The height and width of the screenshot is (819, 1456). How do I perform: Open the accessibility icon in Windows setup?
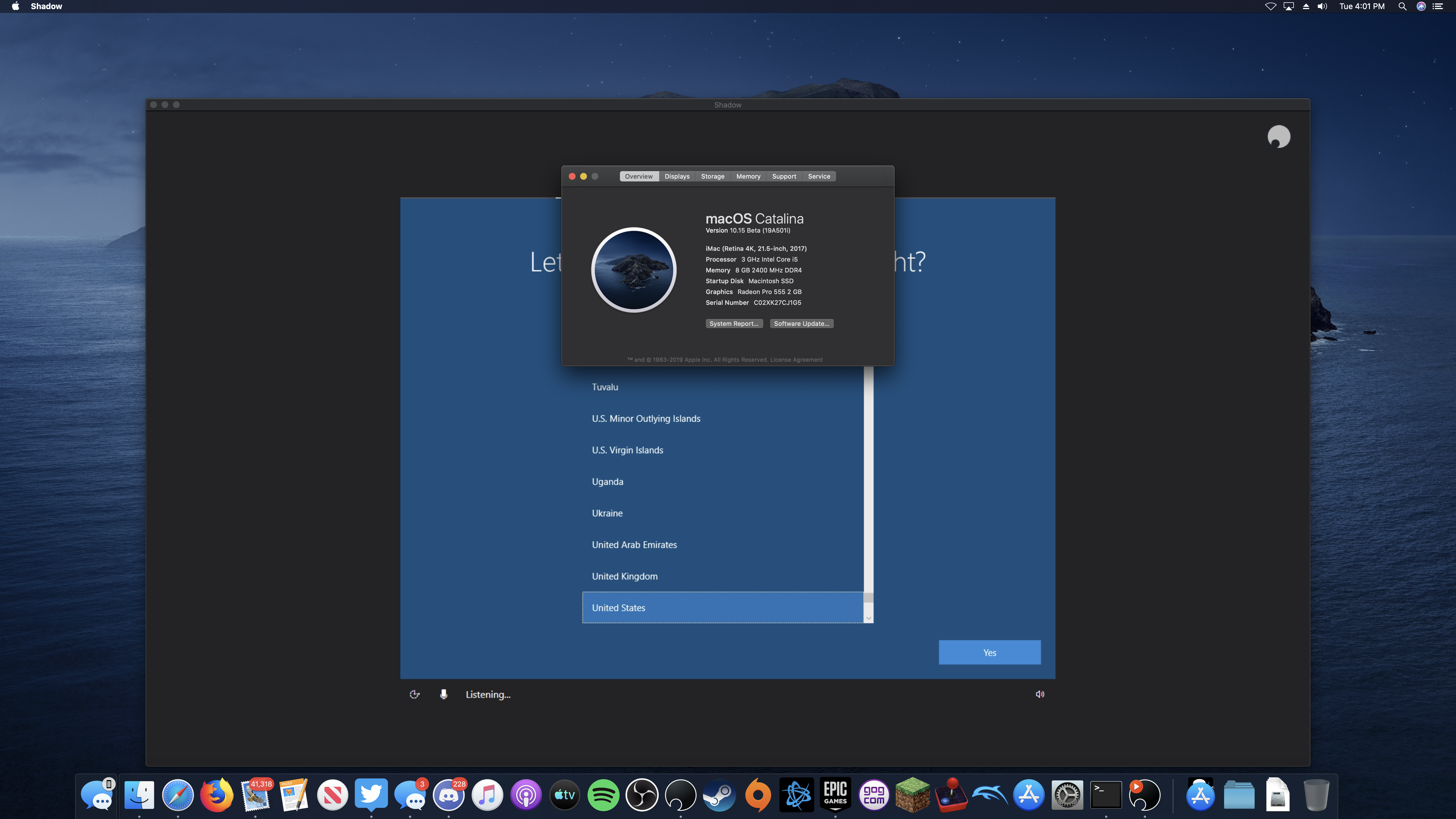414,694
